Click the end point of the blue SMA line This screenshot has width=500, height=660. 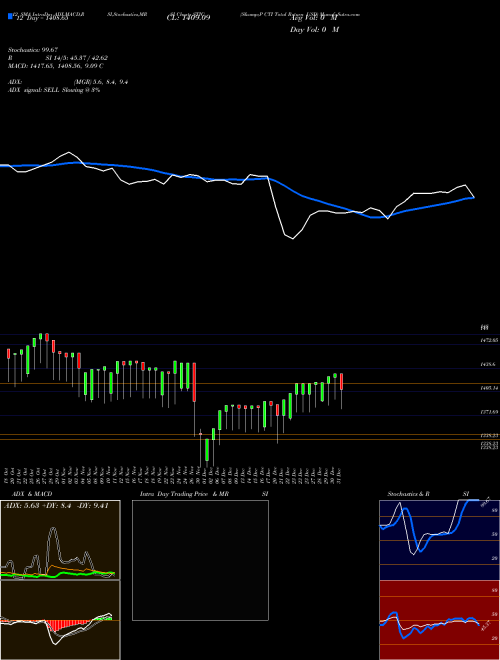tap(473, 197)
